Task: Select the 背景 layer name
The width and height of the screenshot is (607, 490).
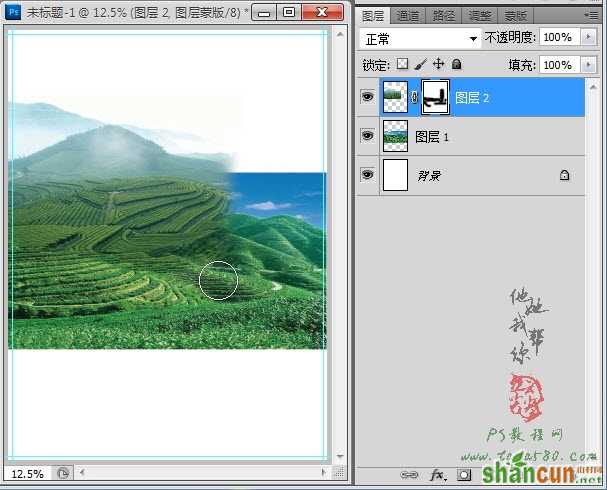Action: click(x=429, y=176)
